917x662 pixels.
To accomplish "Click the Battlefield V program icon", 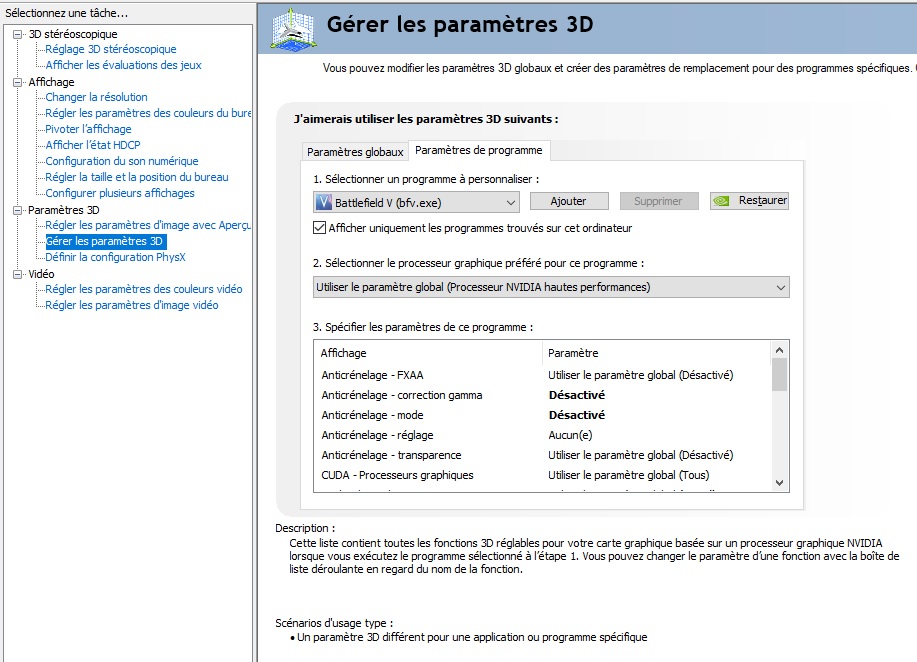I will tap(323, 202).
